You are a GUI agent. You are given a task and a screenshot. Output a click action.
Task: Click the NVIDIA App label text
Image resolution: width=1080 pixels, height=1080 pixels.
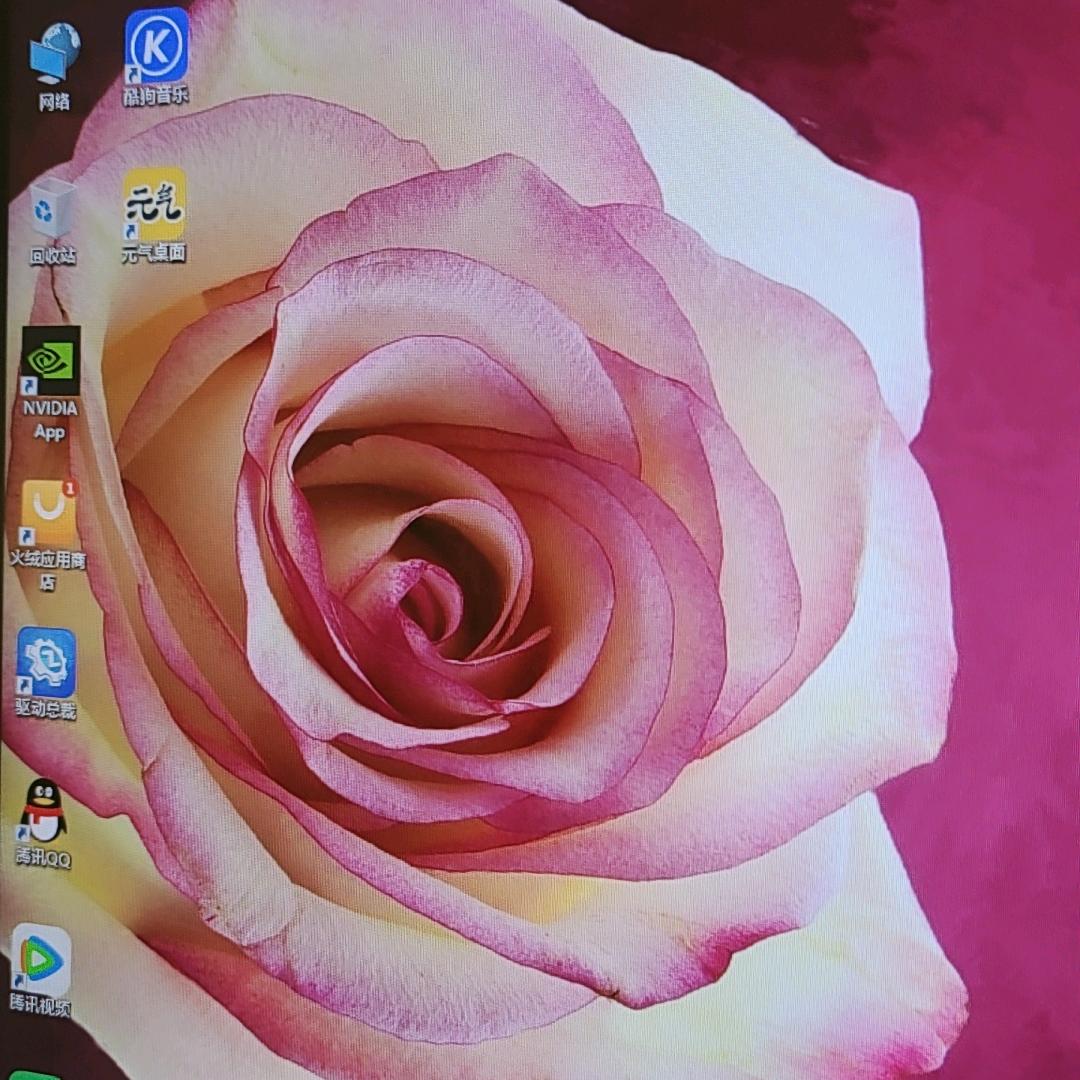(x=50, y=420)
